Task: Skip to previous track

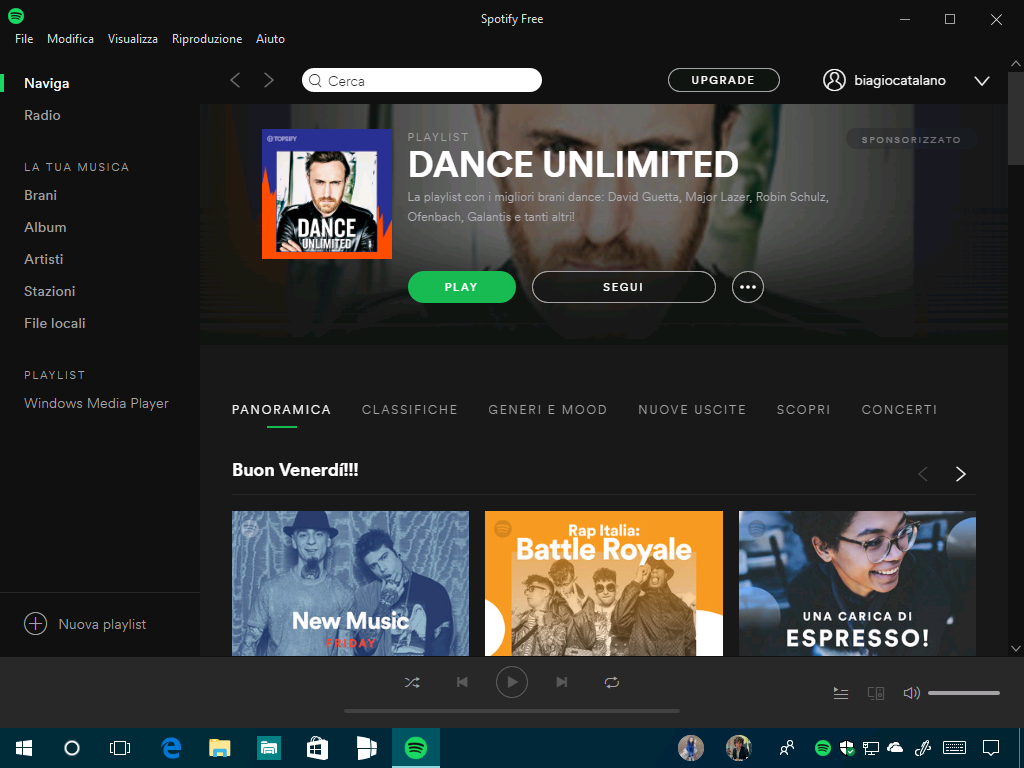Action: click(462, 682)
